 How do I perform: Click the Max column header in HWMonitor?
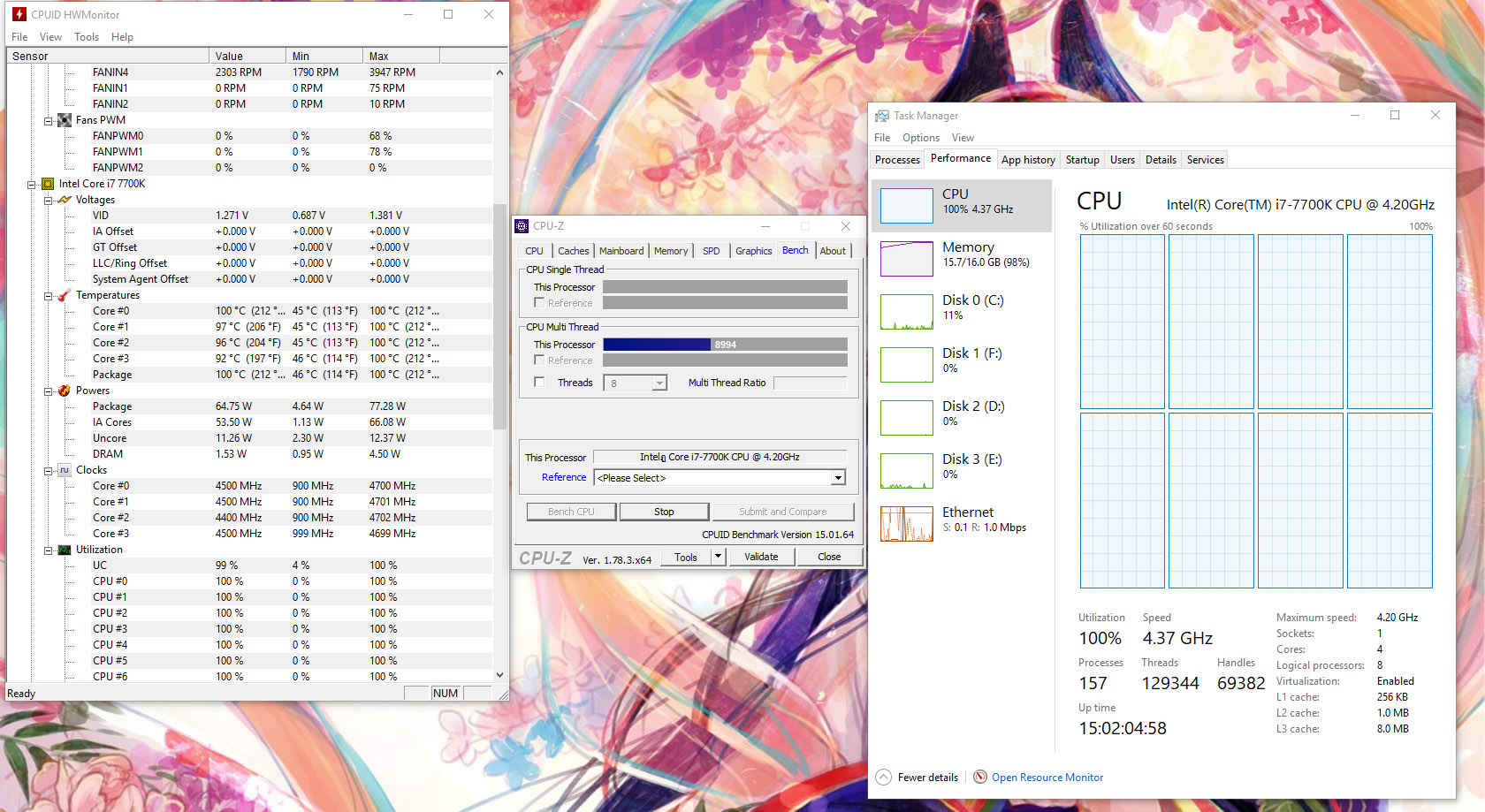coord(400,56)
